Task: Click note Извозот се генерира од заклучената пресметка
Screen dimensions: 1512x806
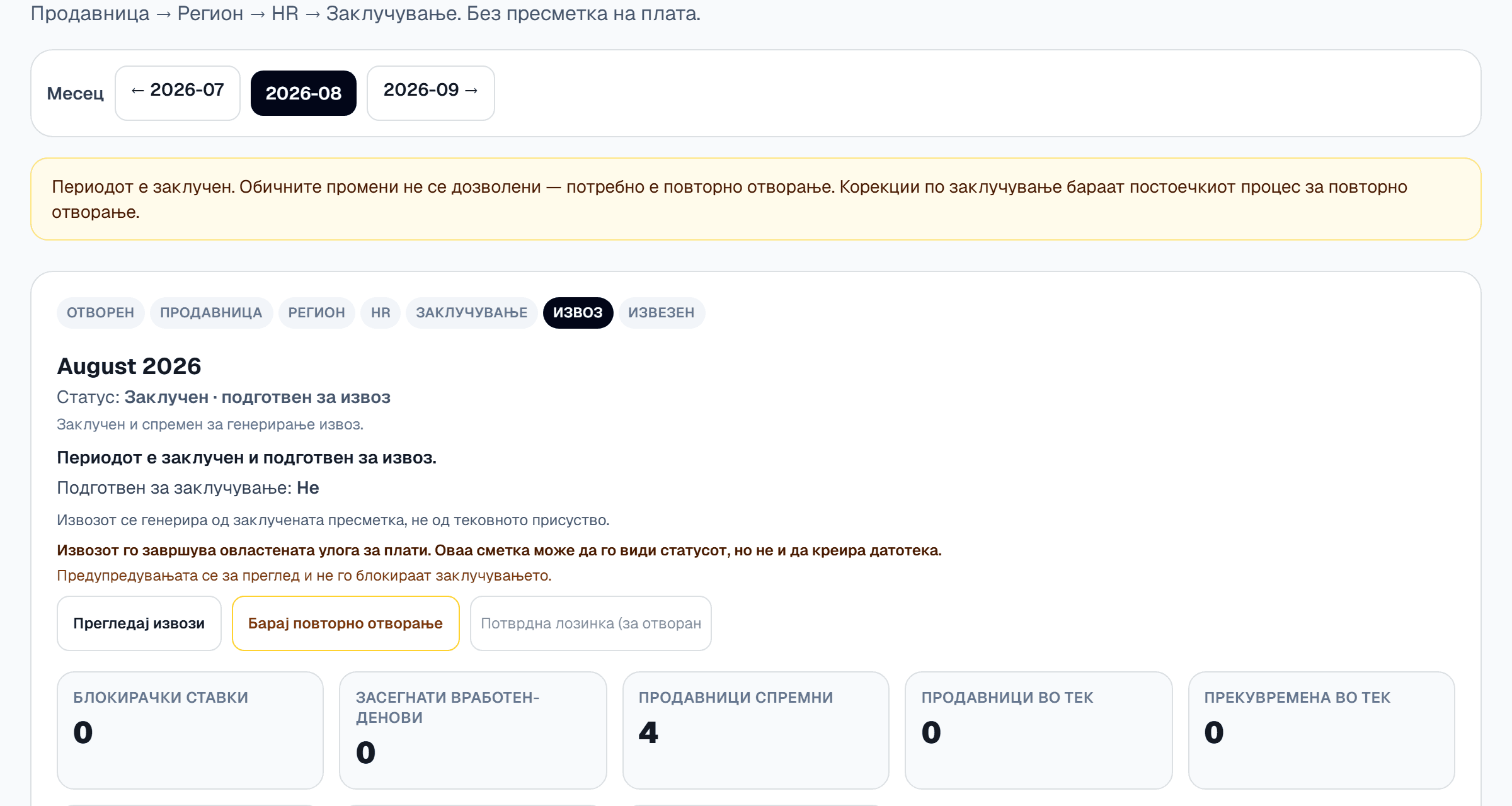Action: [x=333, y=519]
